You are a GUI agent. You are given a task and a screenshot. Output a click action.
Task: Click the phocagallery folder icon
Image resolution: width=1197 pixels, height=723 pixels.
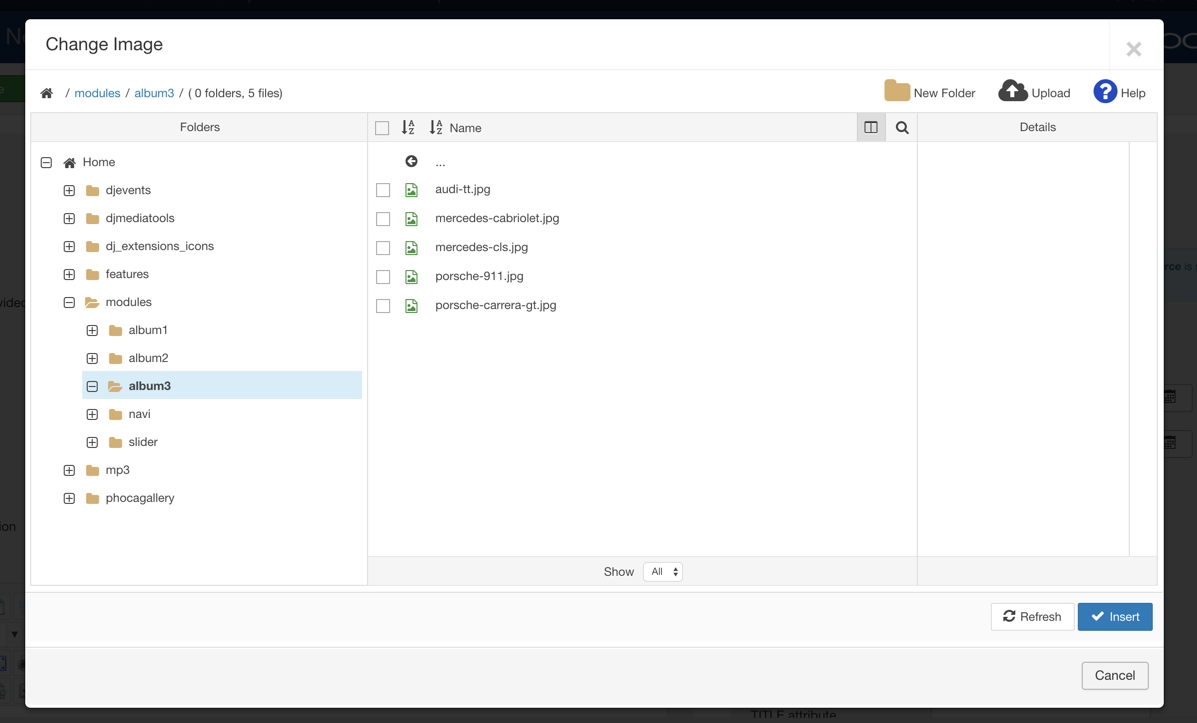92,499
